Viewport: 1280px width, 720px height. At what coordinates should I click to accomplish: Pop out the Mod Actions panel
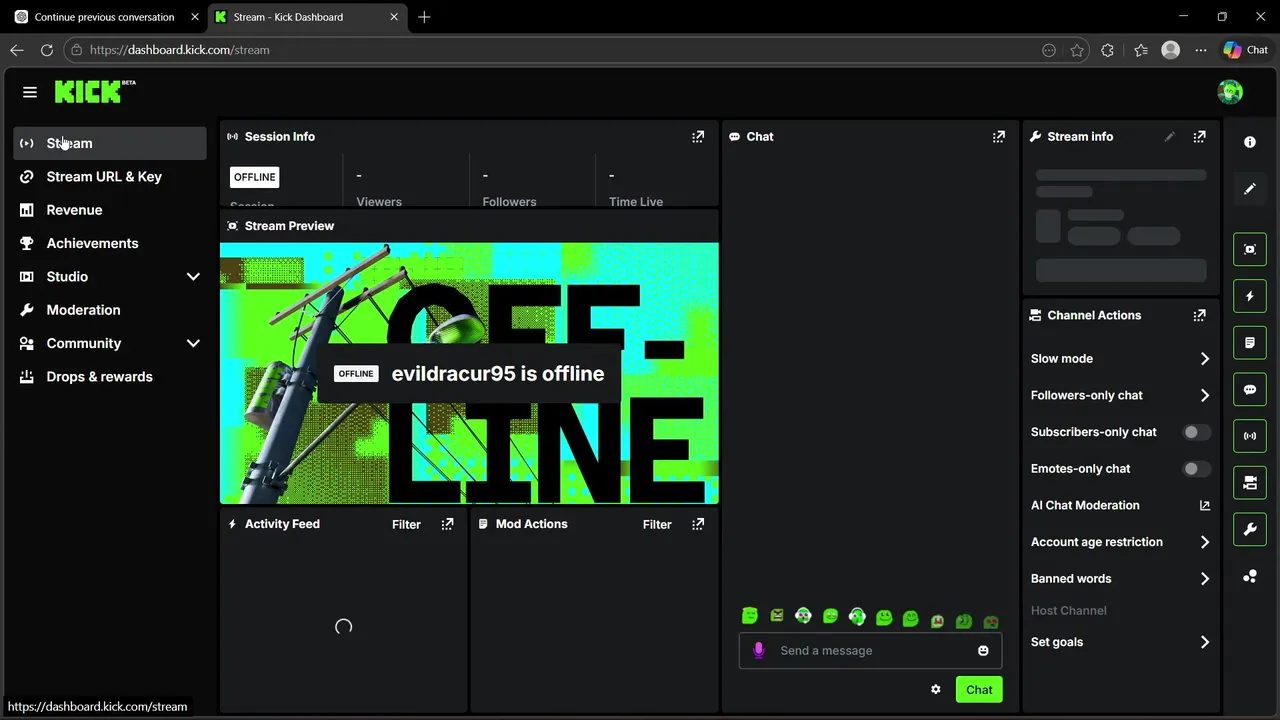pyautogui.click(x=698, y=524)
